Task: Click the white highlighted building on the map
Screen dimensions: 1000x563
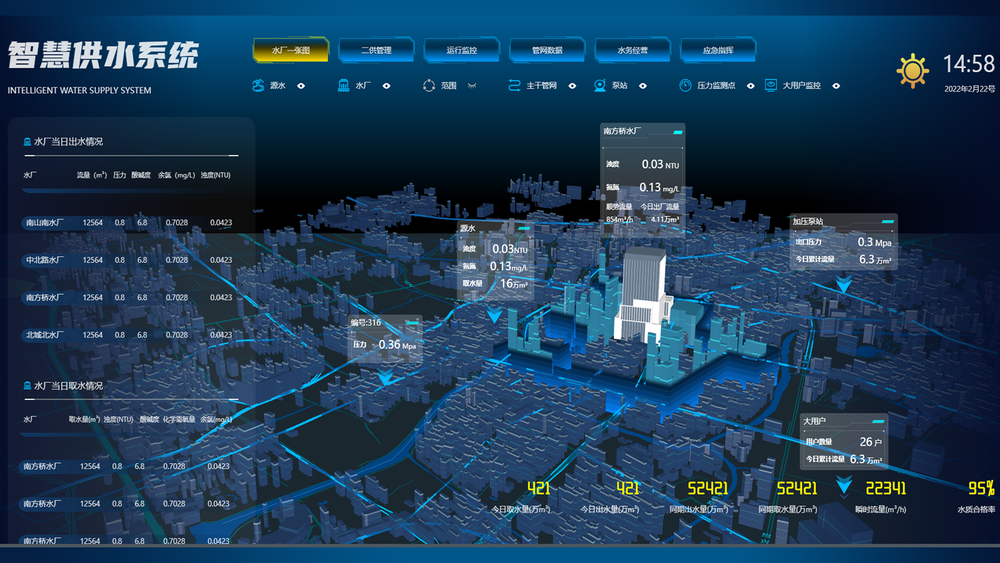Action: (643, 295)
